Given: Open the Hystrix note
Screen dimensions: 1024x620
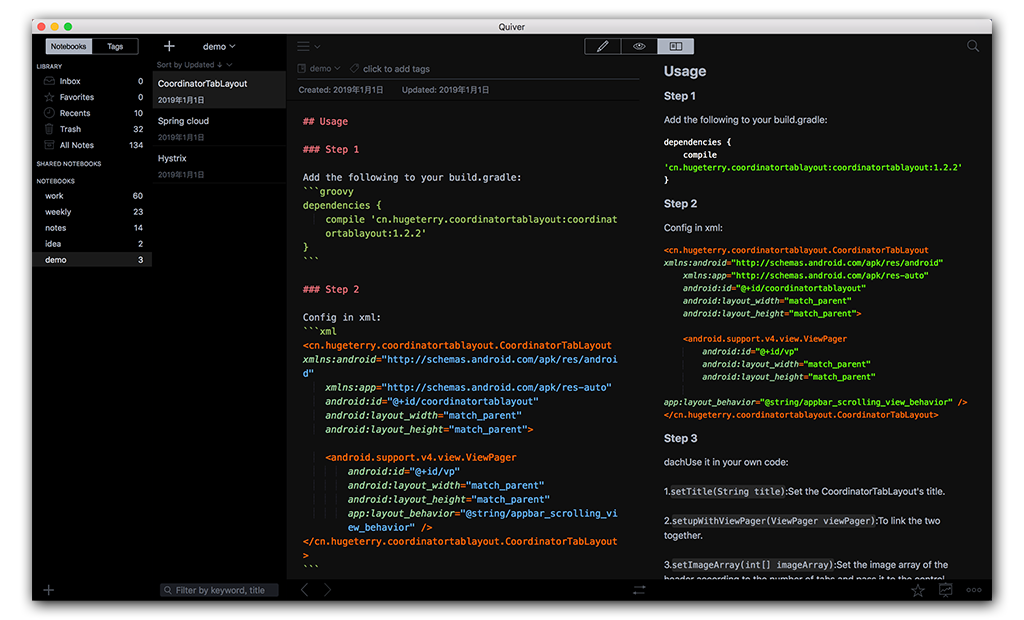Looking at the screenshot, I should click(219, 165).
